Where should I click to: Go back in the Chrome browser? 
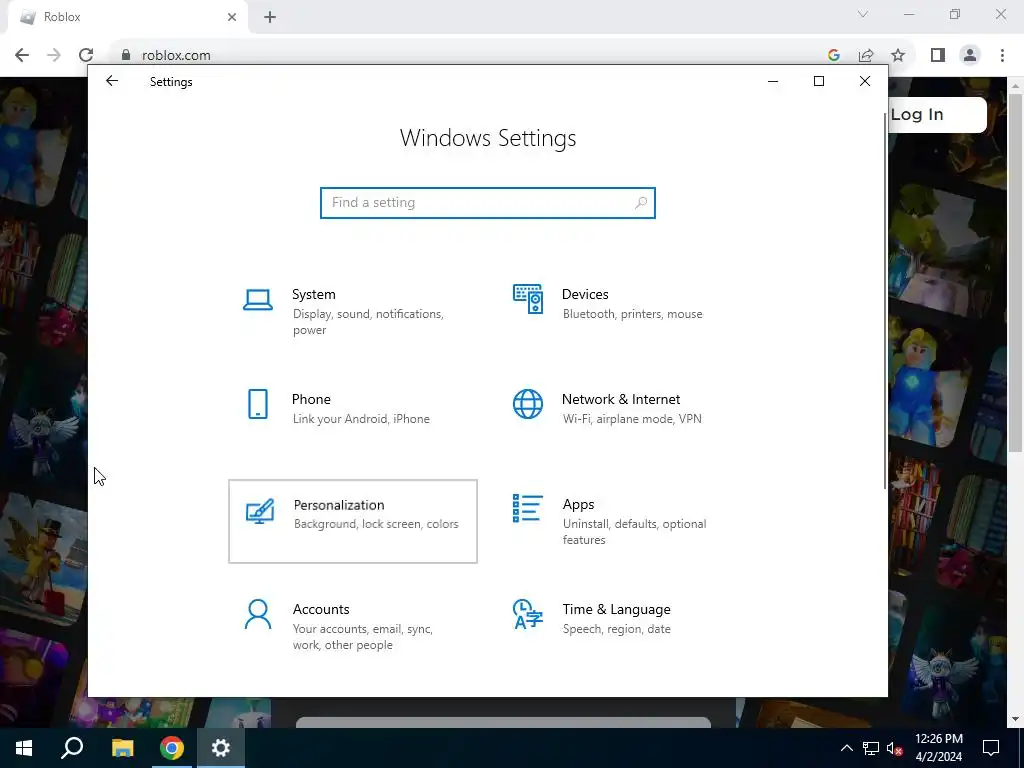tap(22, 55)
